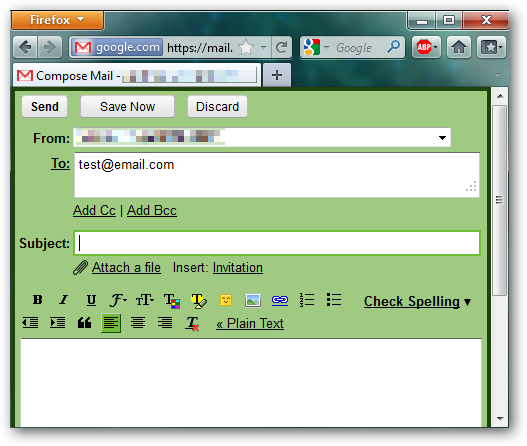527x446 pixels.
Task: Open the Bookmarks menu button
Action: pos(491,47)
